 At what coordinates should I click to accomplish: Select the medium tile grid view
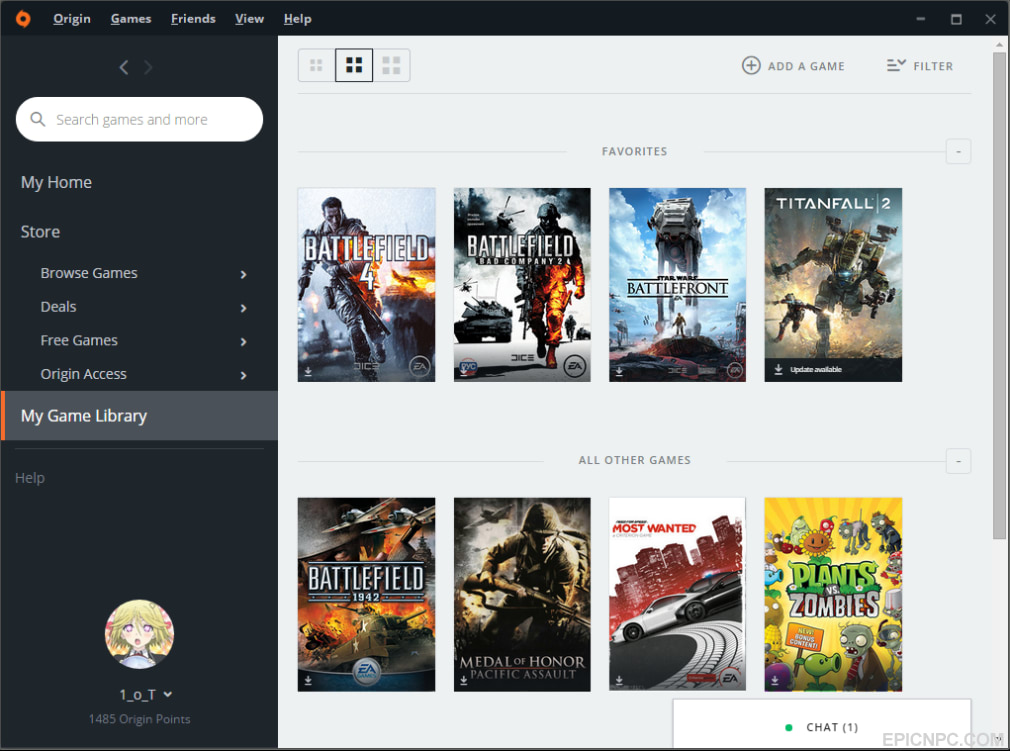coord(354,65)
